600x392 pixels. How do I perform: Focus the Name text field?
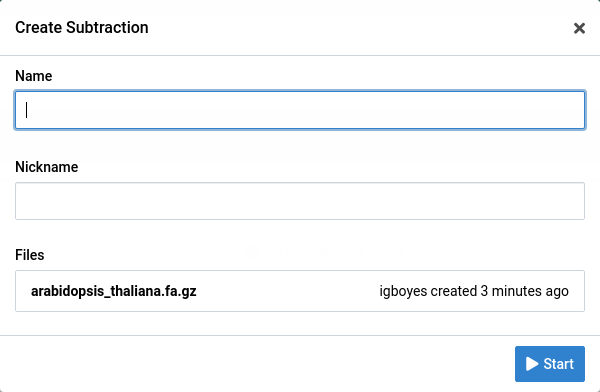pos(300,110)
